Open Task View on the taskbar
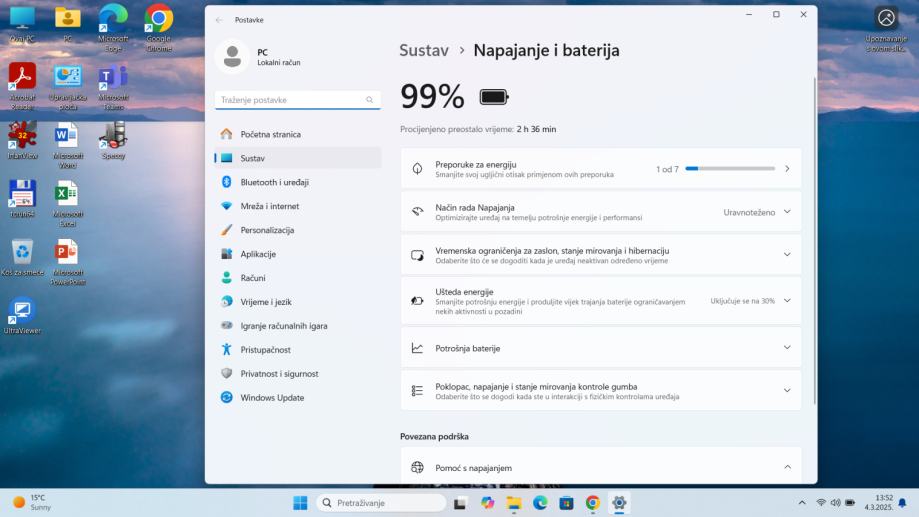This screenshot has width=919, height=517. tap(460, 503)
